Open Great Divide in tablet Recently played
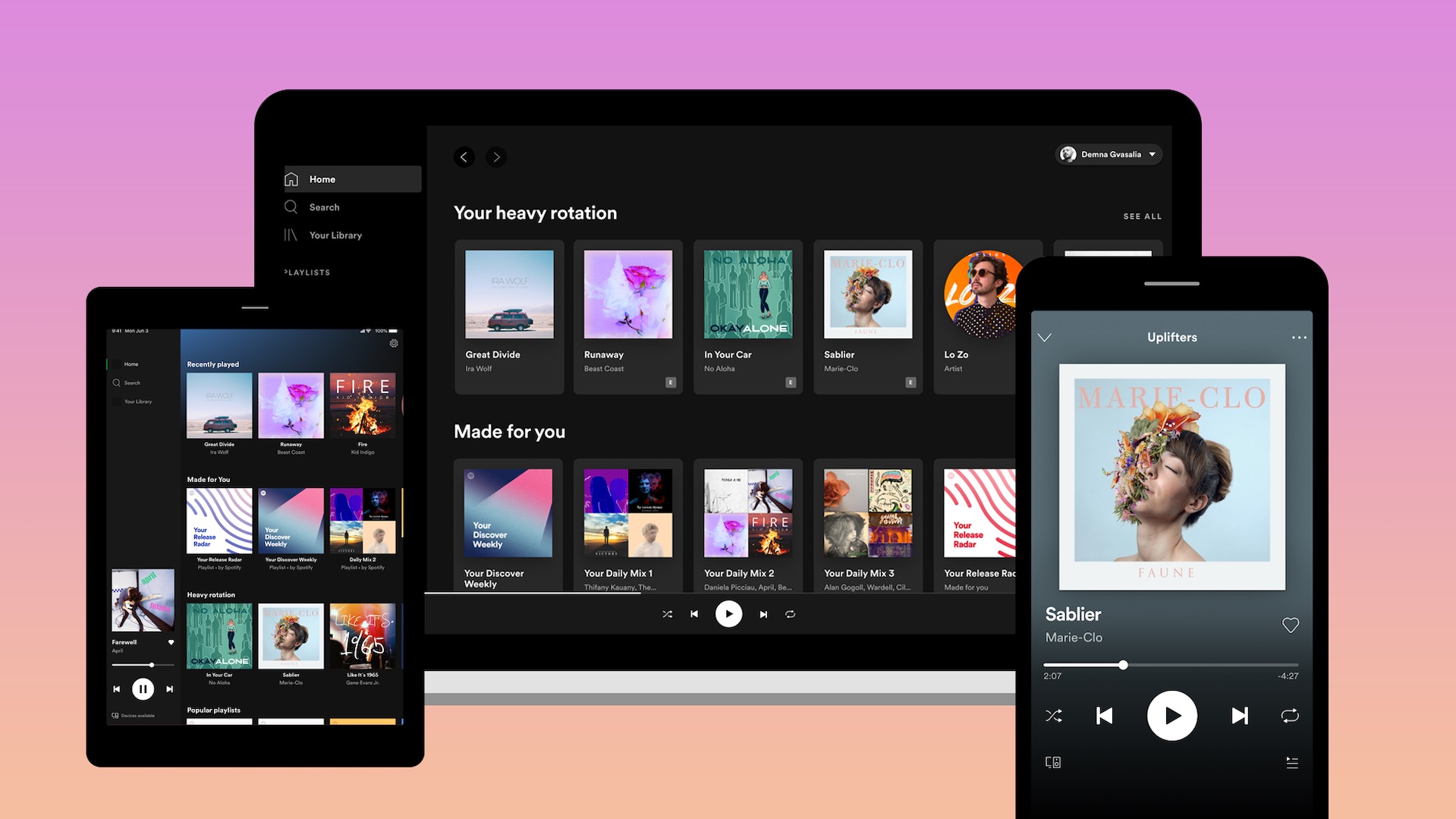 (x=219, y=414)
